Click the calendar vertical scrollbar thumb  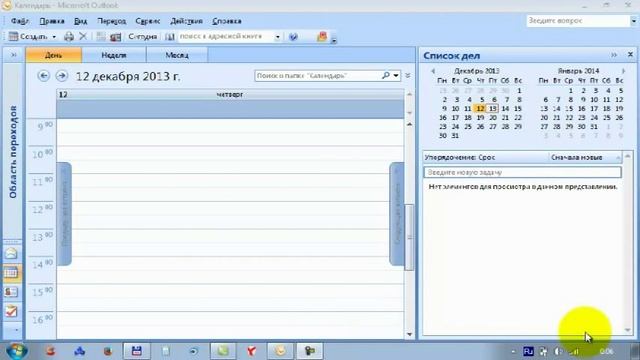pyautogui.click(x=409, y=237)
